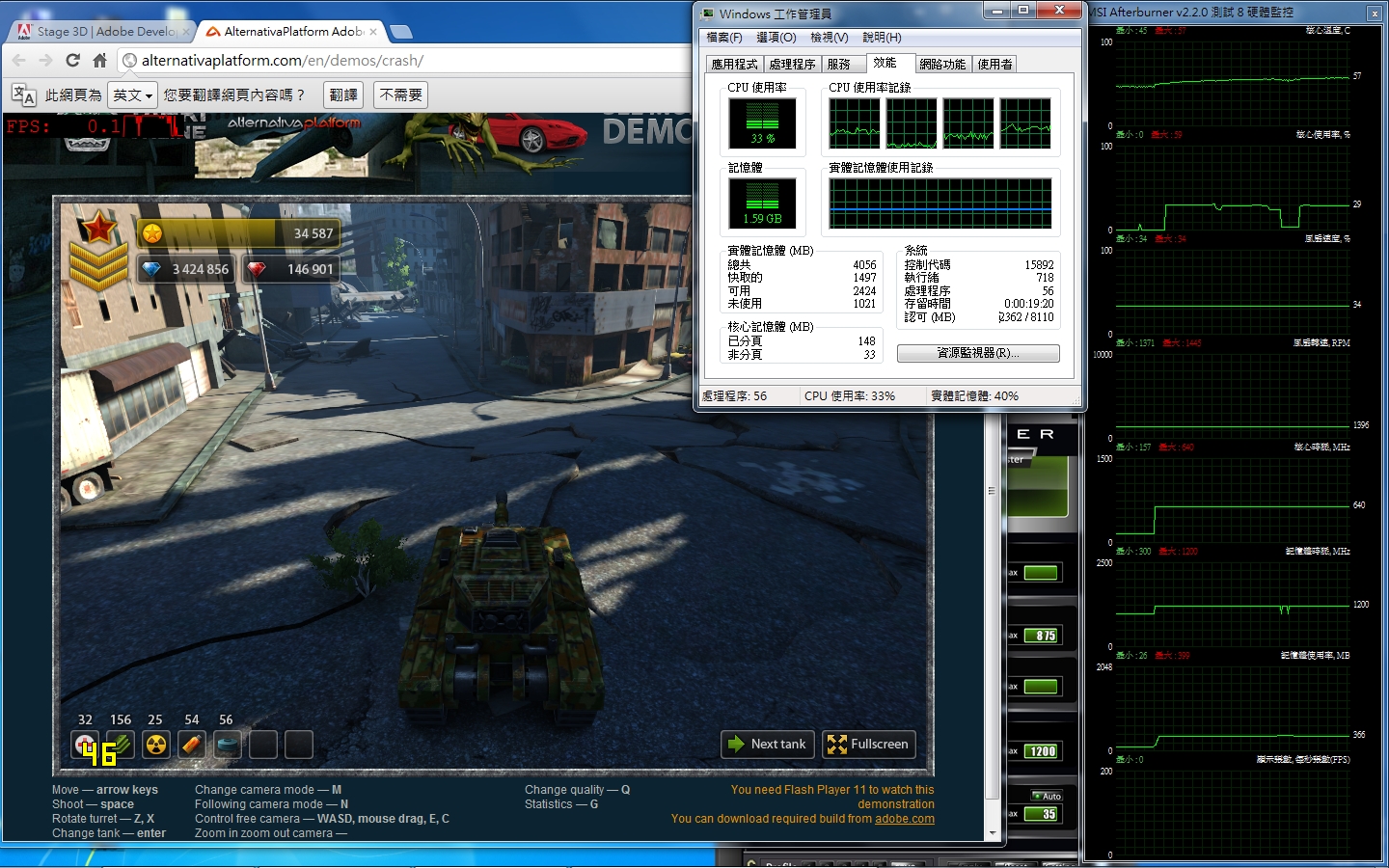Click the translate icon in the translation bar
Image resolution: width=1389 pixels, height=868 pixels.
(x=23, y=95)
